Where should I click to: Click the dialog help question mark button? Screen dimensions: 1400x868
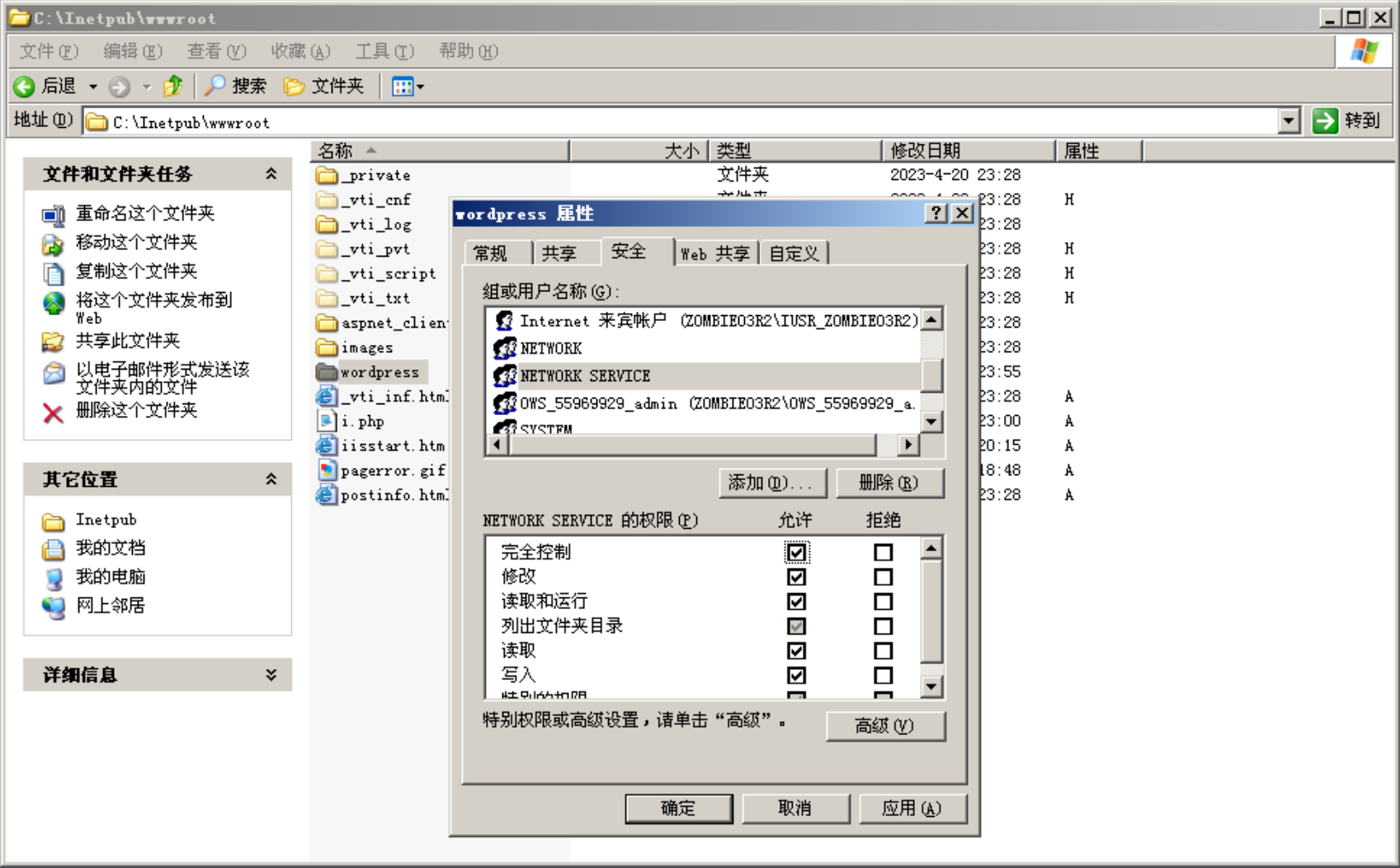click(936, 214)
